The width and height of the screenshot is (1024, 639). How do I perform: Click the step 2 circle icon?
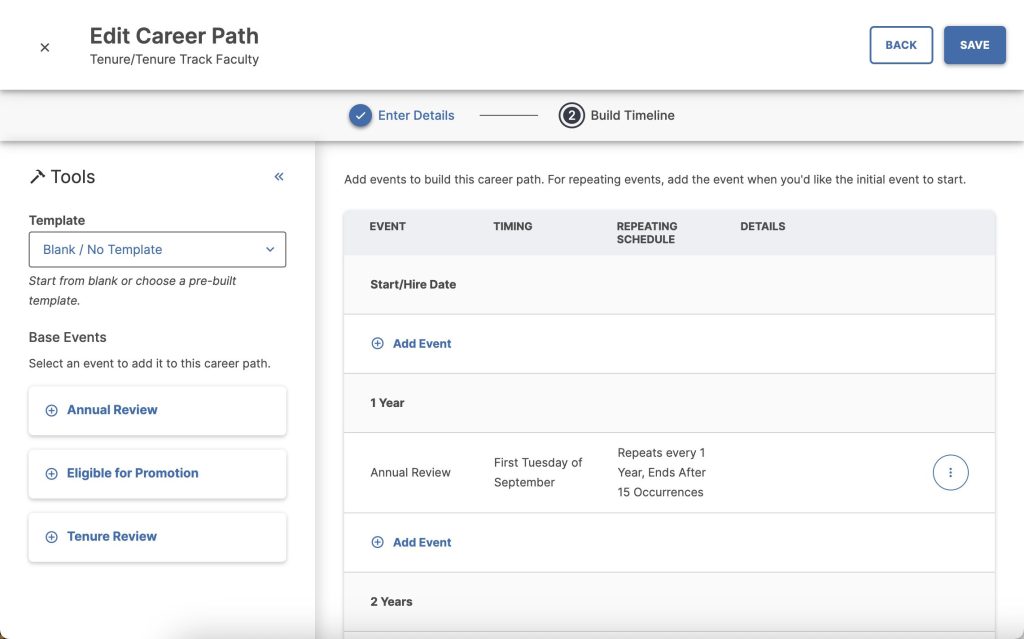coord(571,116)
